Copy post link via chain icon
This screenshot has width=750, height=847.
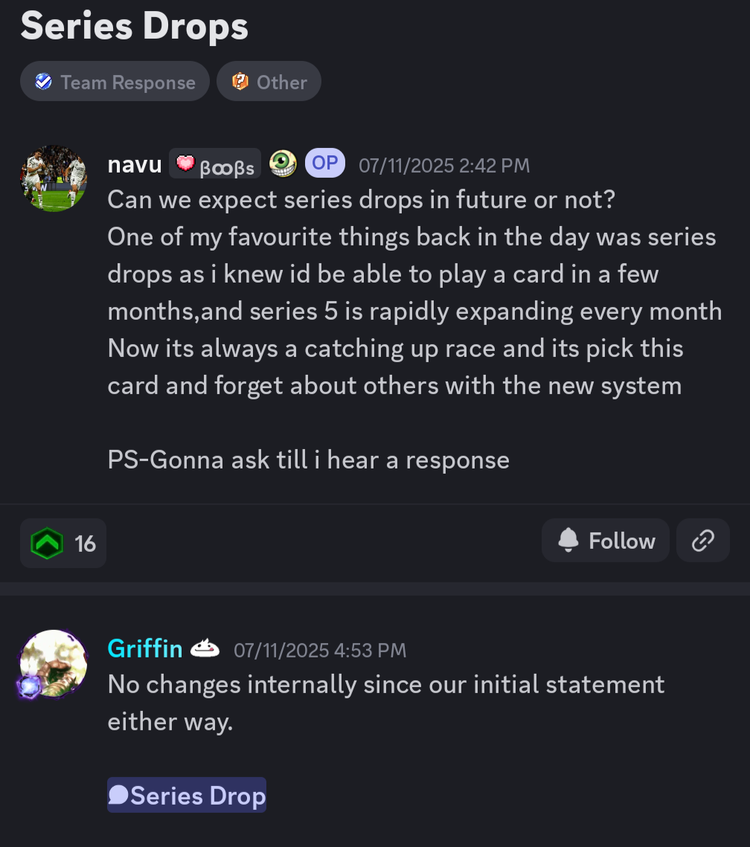(703, 541)
